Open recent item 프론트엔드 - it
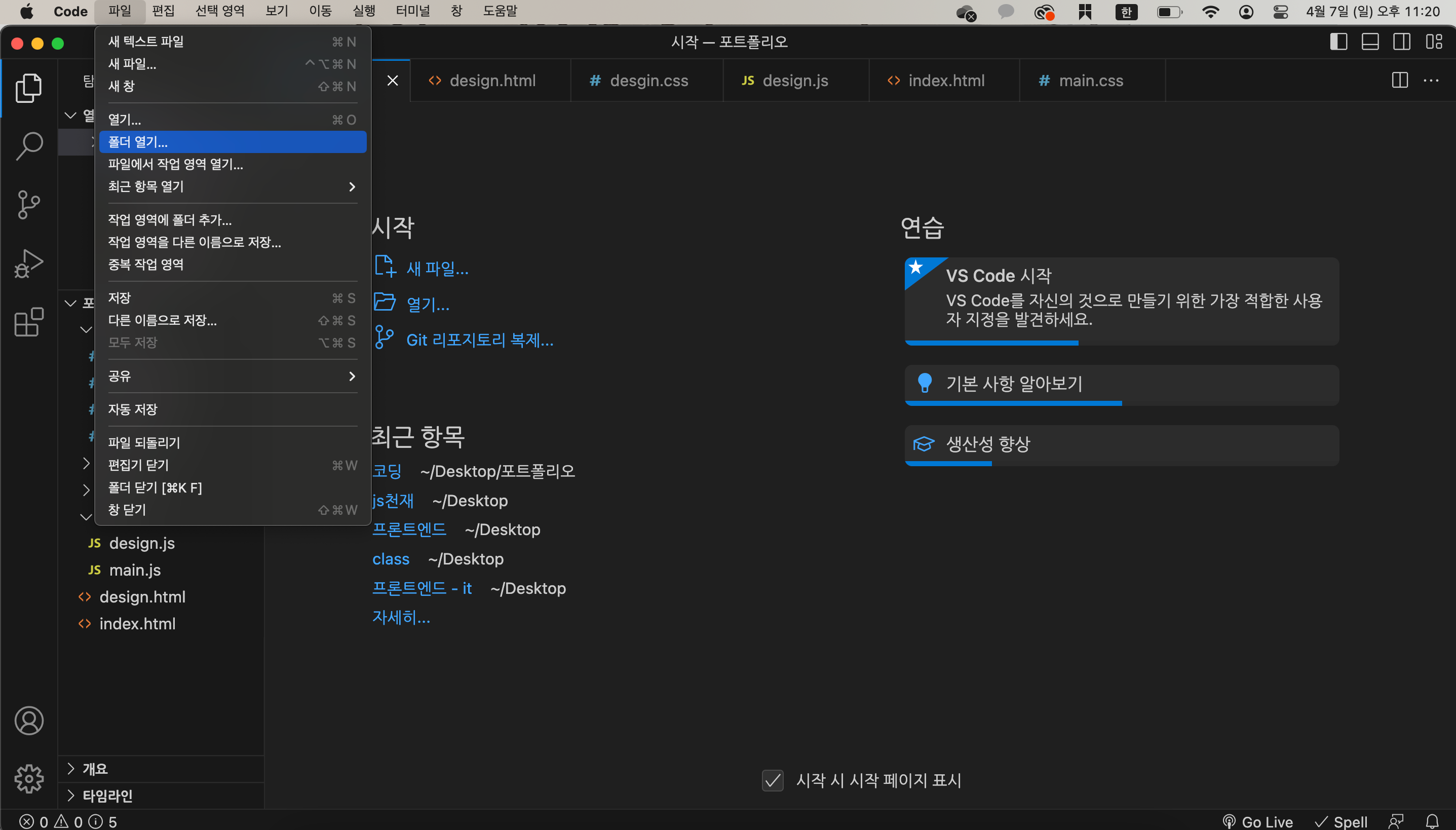1456x830 pixels. point(422,588)
